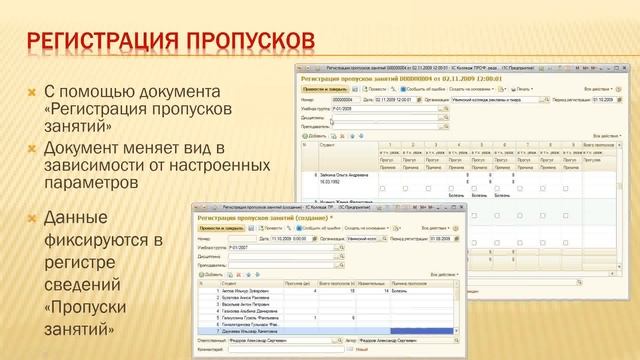Tick lesson 1 checkbox for Зайкина Ольга Андреевна
This screenshot has width=640, height=360.
pyautogui.click(x=382, y=189)
